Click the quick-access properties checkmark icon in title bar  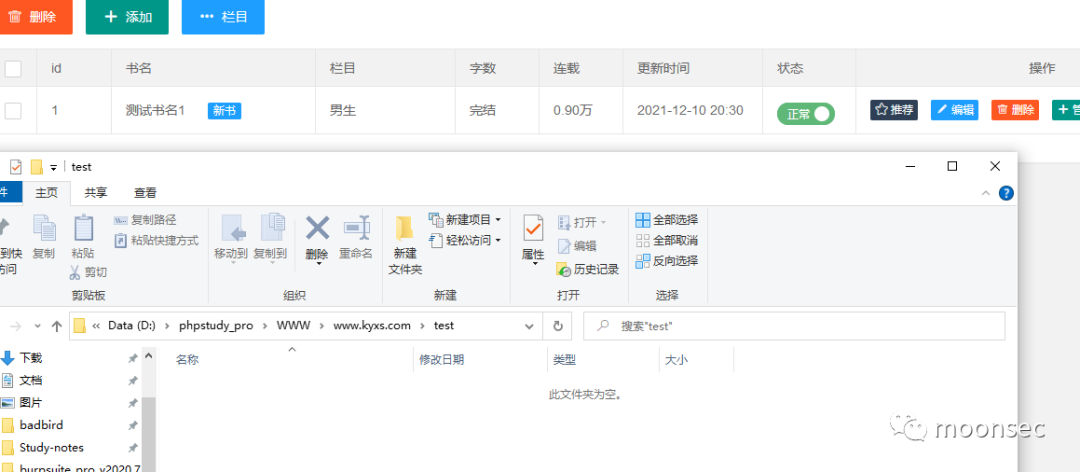[x=16, y=167]
